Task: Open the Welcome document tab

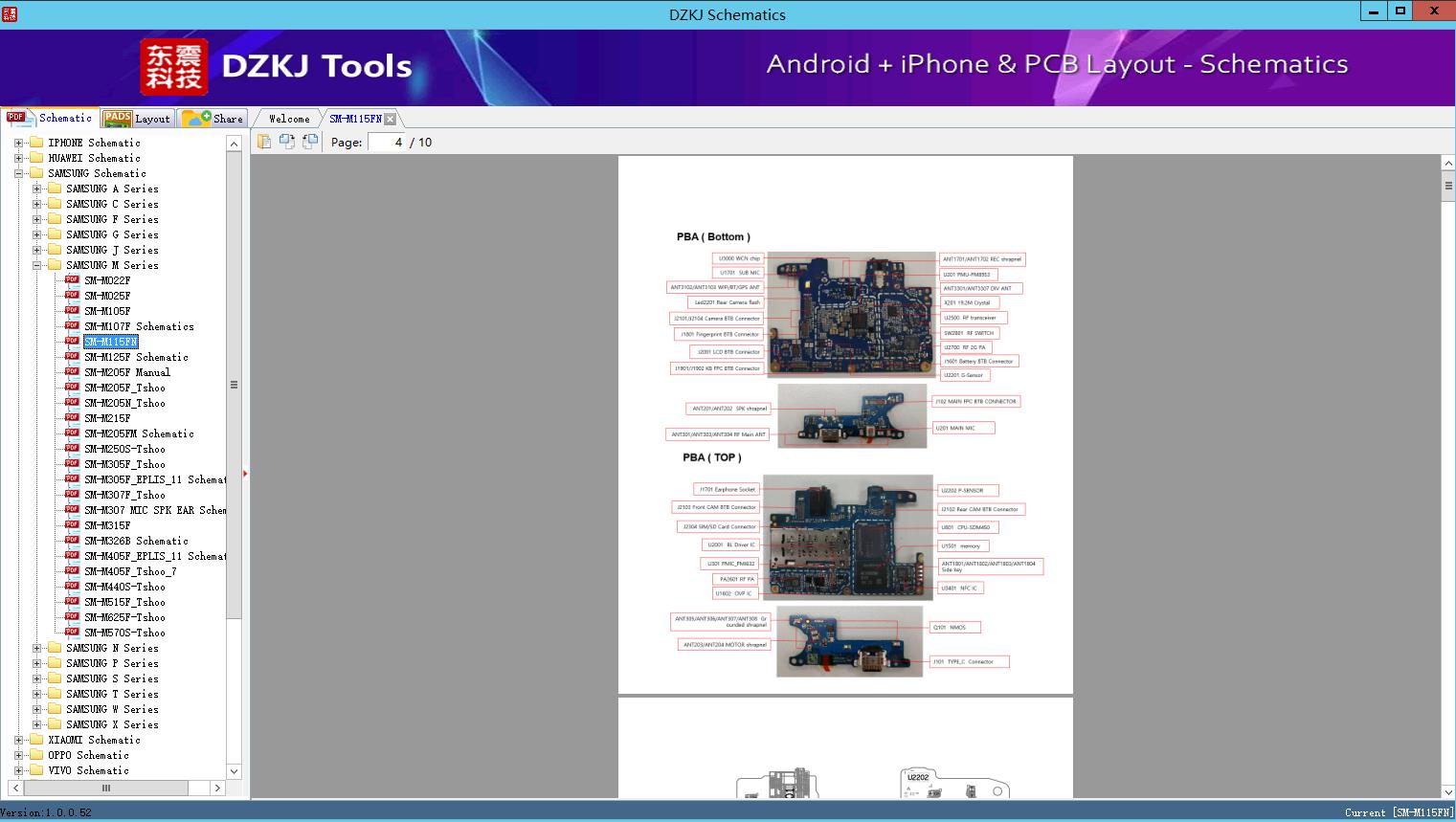Action: coord(289,119)
